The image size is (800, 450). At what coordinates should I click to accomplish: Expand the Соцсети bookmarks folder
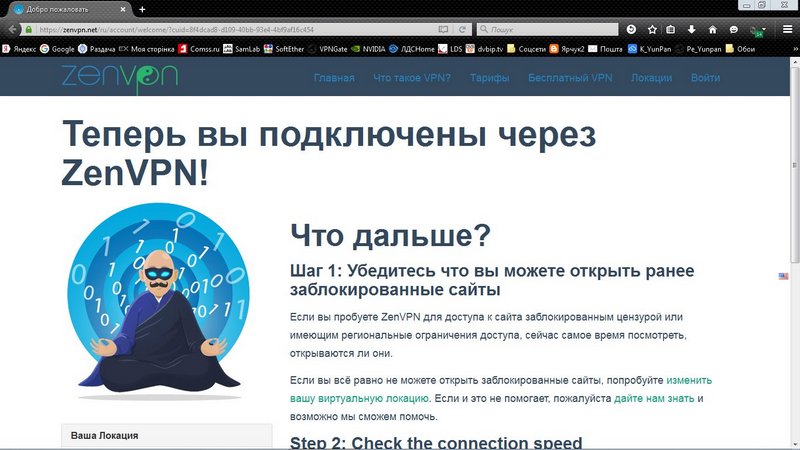(x=526, y=49)
